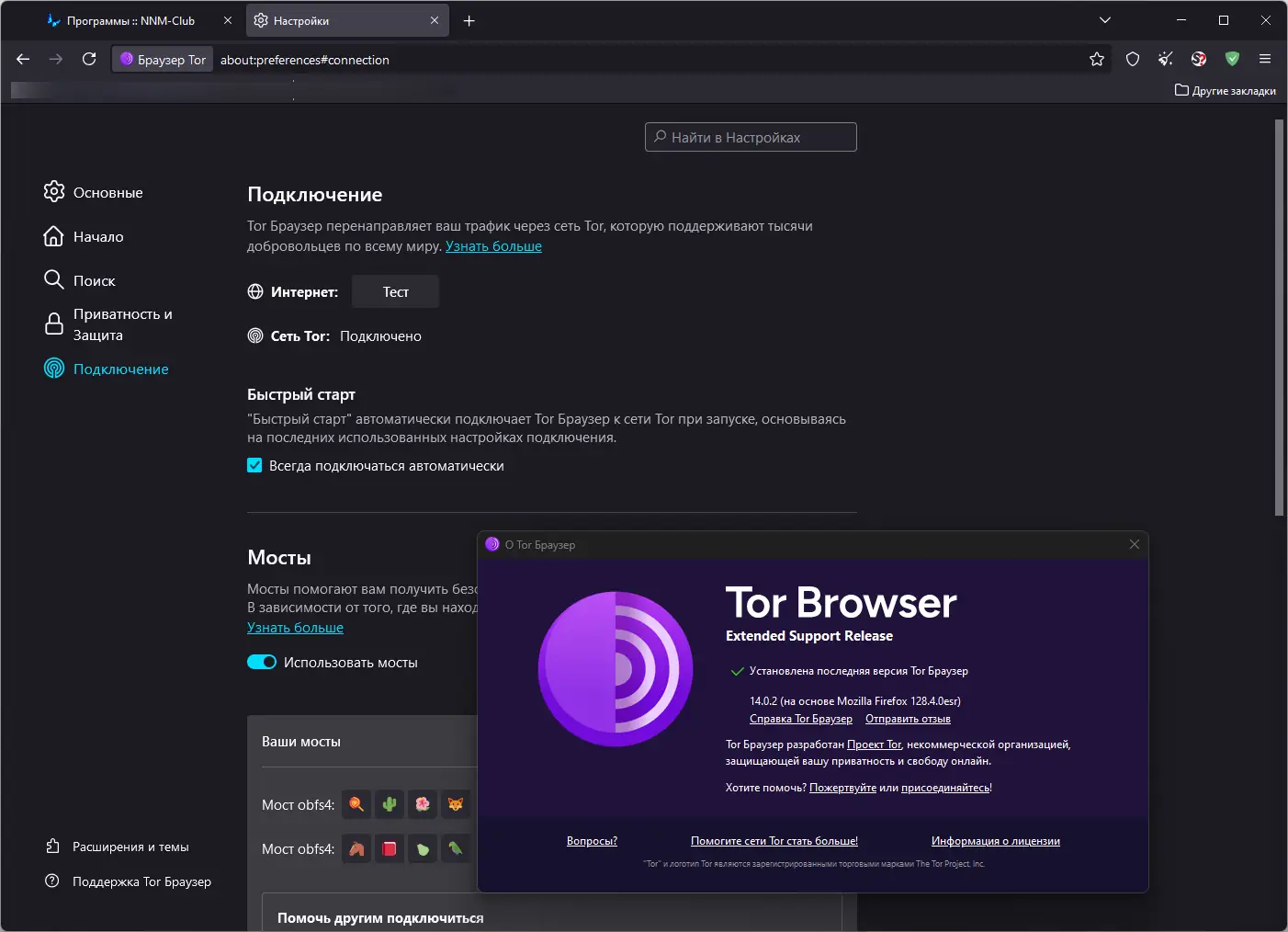Click the Пожертвуйте link
This screenshot has height=932, width=1288.
pyautogui.click(x=842, y=788)
